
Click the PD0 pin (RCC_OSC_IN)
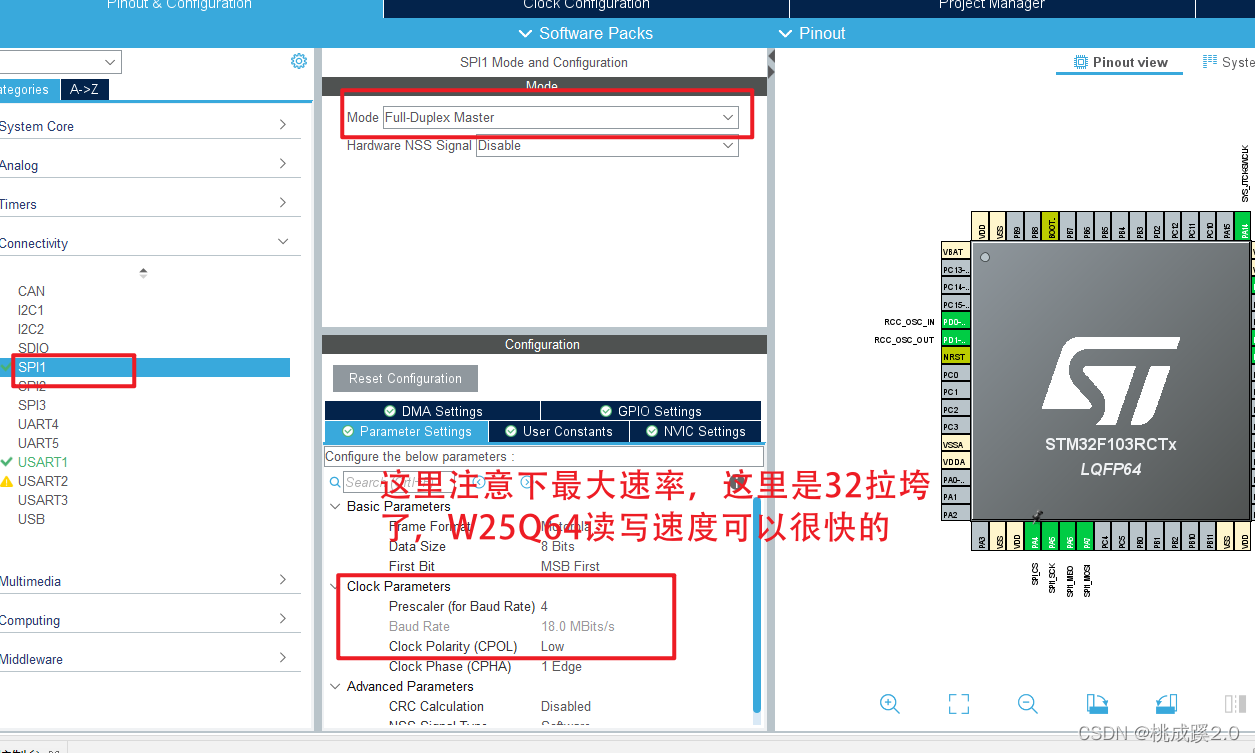coord(955,322)
